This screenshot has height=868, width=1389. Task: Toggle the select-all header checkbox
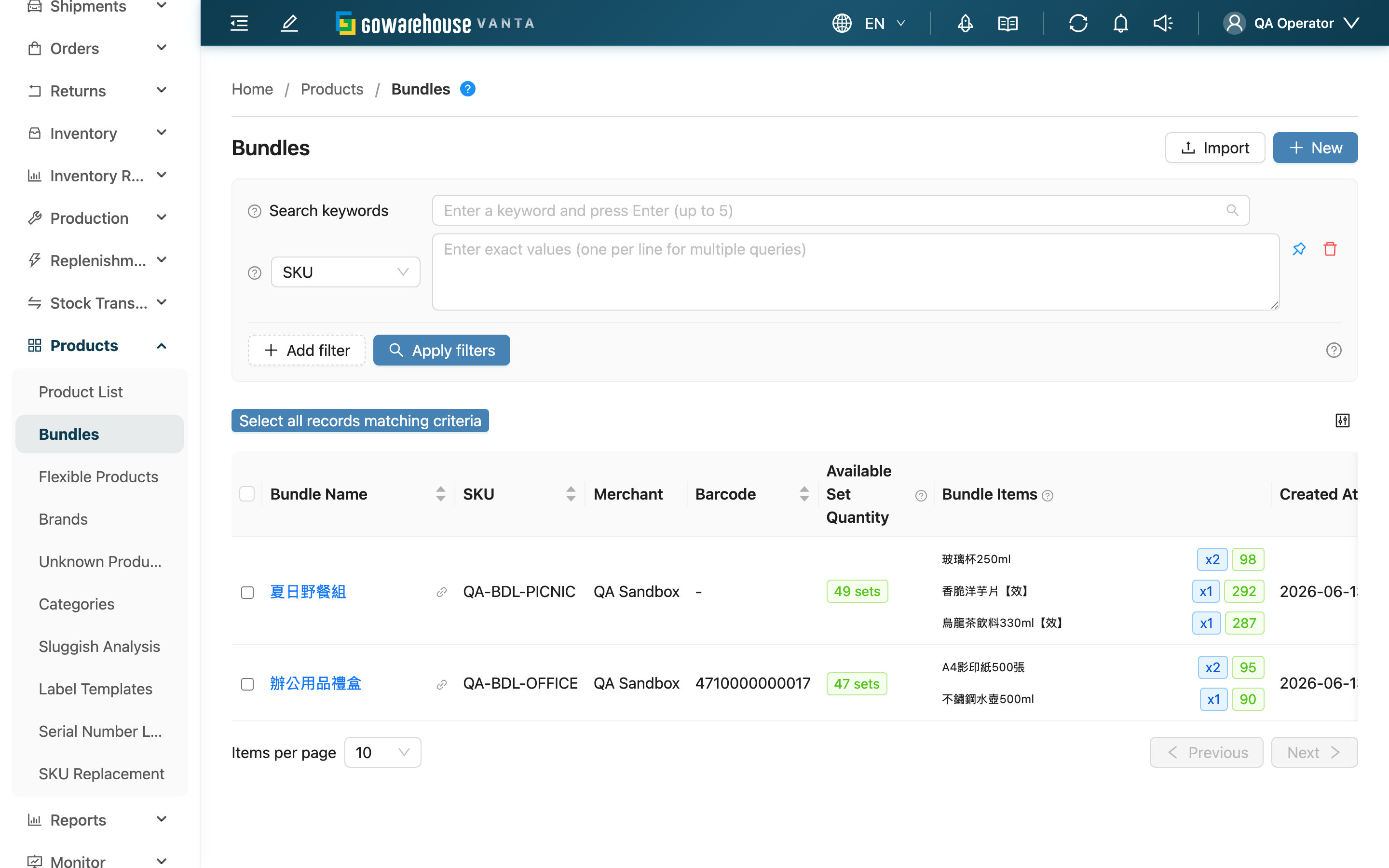(247, 494)
